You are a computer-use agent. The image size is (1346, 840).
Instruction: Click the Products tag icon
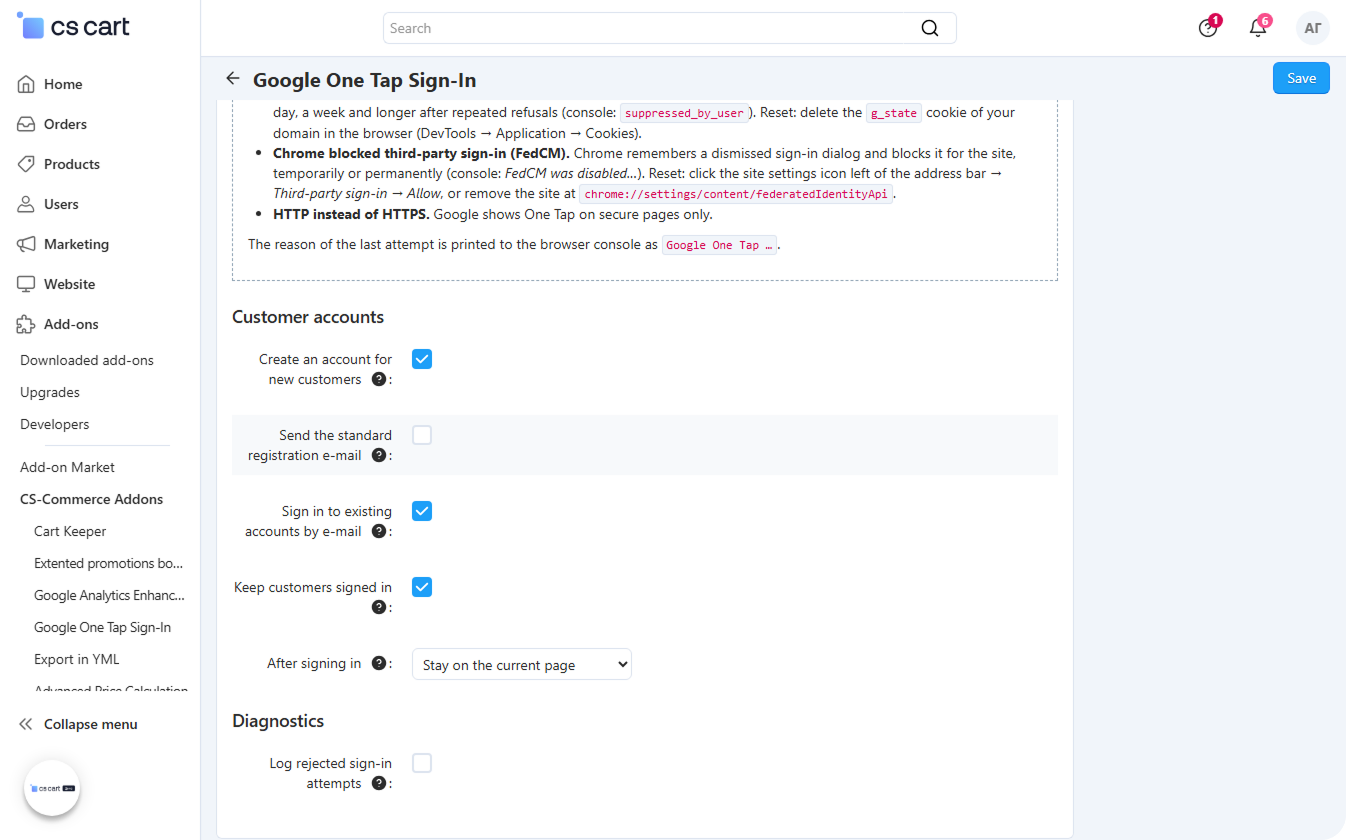(26, 164)
